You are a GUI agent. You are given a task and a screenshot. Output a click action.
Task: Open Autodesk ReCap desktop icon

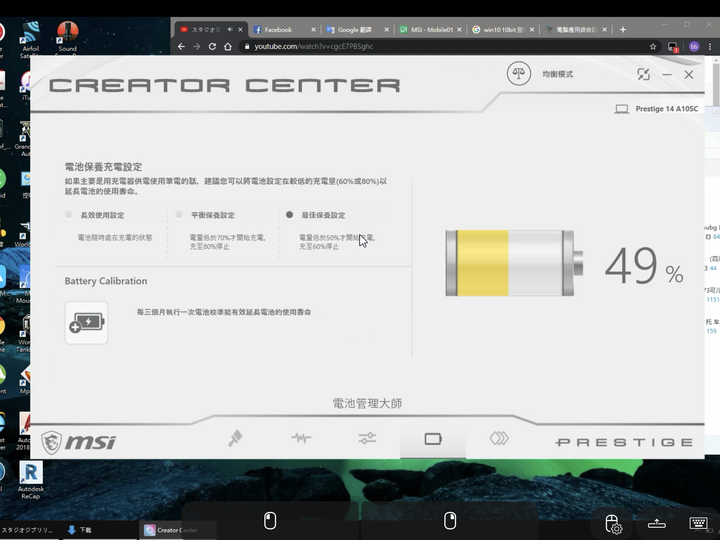[x=31, y=480]
